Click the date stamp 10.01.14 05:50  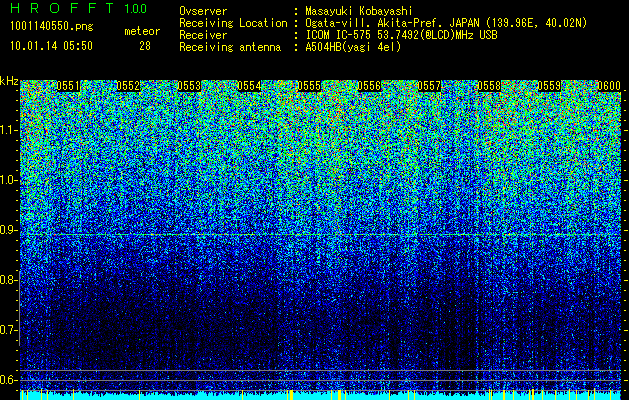tap(52, 46)
